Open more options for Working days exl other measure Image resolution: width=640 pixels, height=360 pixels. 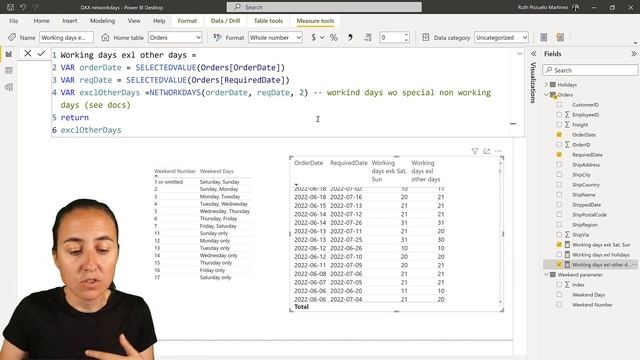(x=634, y=264)
